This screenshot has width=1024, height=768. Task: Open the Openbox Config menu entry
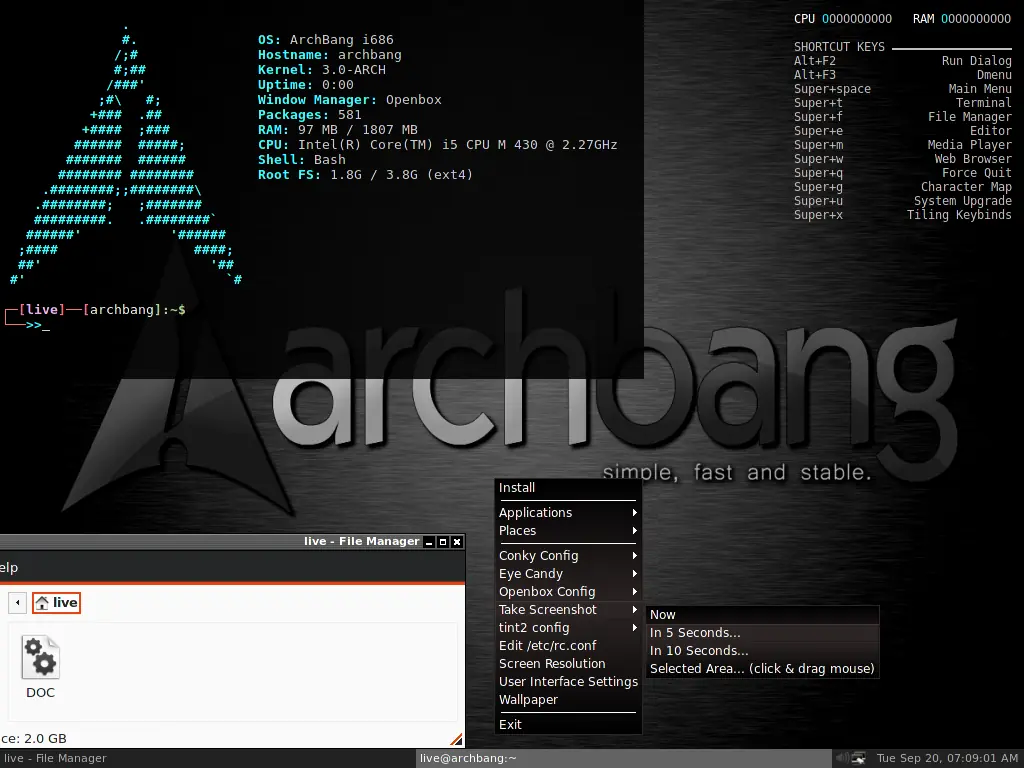[x=568, y=592]
